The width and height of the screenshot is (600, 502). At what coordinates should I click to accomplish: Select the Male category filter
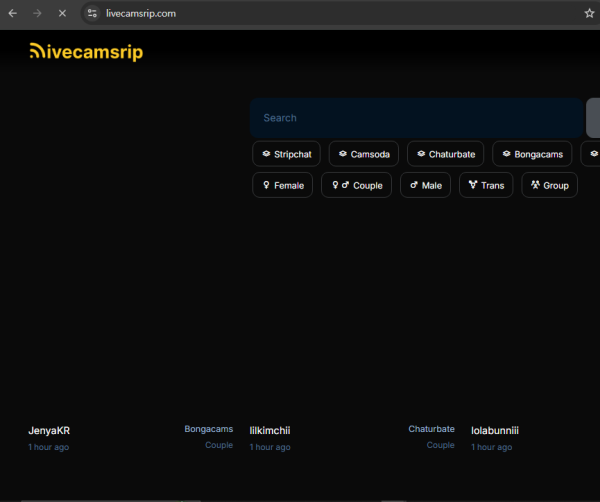click(426, 185)
